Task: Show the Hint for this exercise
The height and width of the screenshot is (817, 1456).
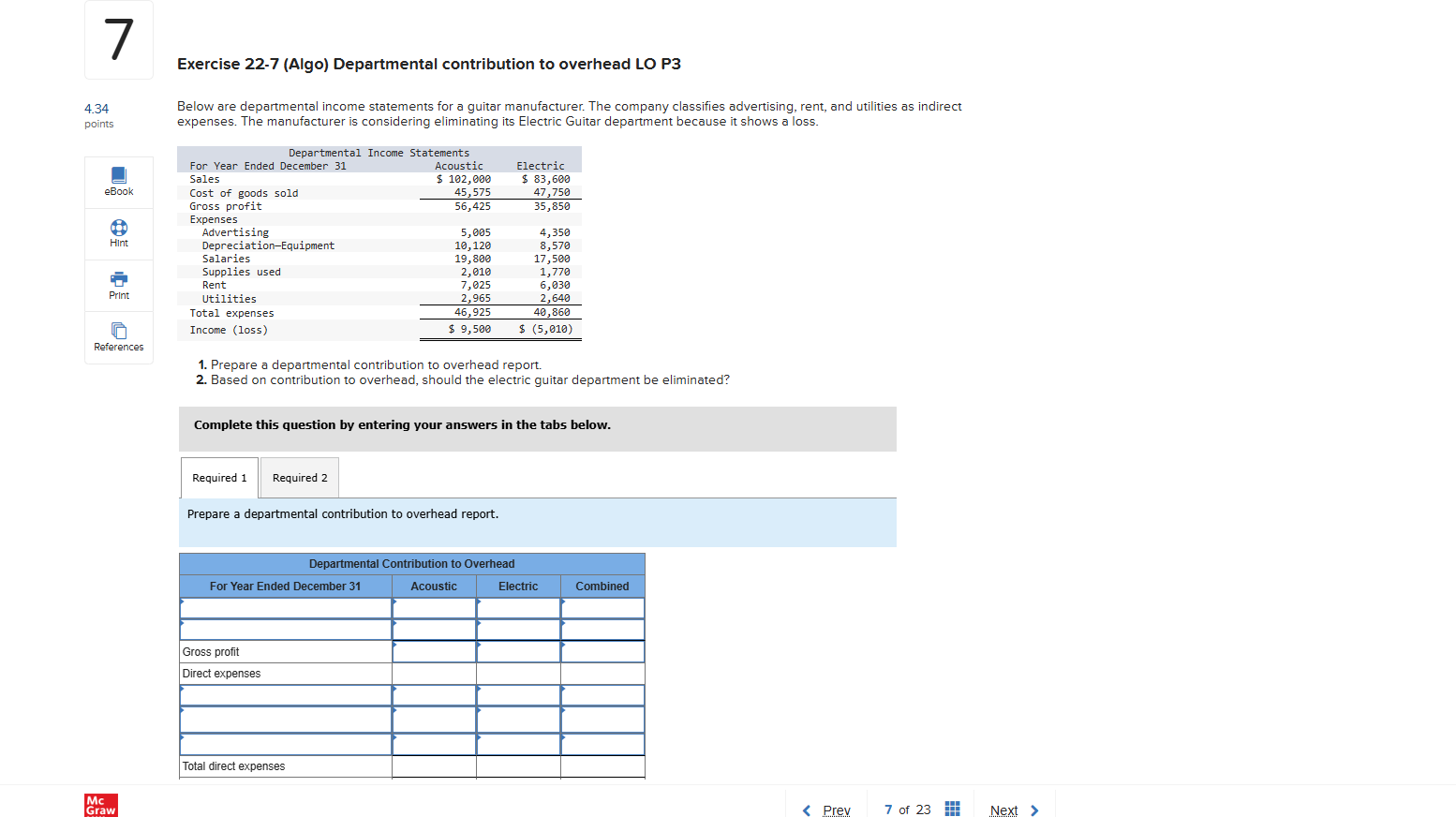Action: tap(119, 234)
